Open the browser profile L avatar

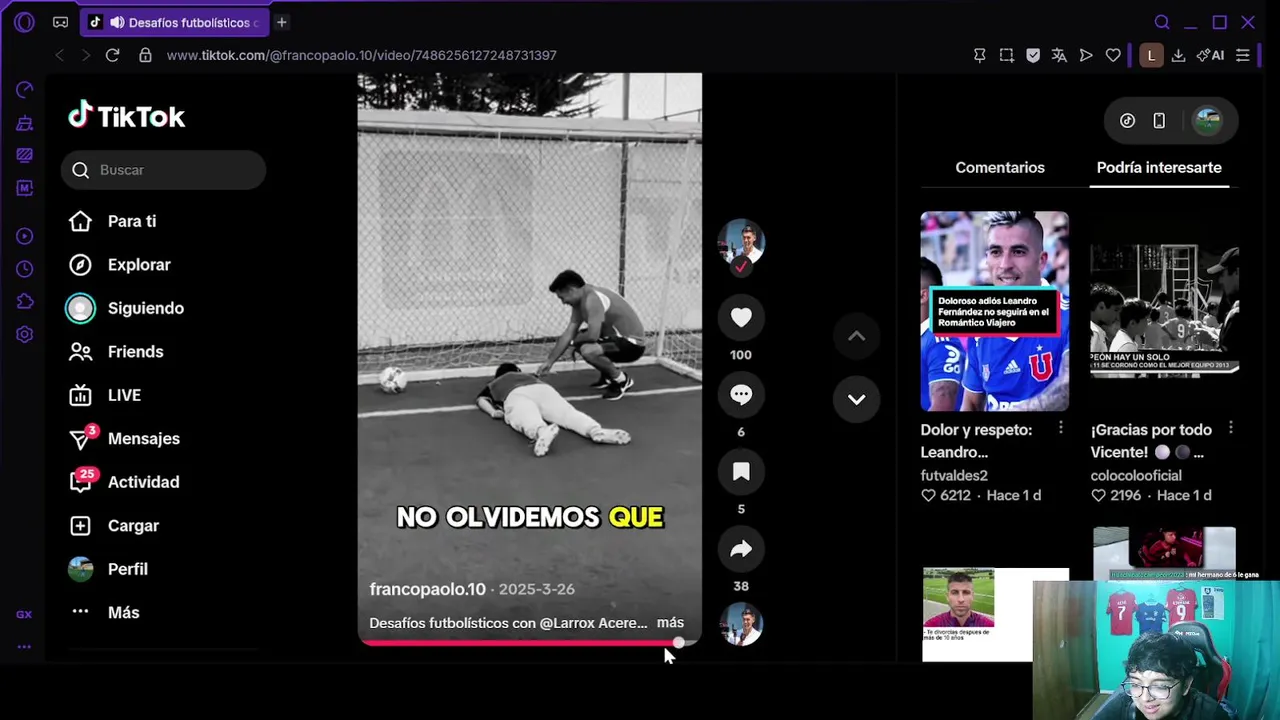click(x=1151, y=55)
